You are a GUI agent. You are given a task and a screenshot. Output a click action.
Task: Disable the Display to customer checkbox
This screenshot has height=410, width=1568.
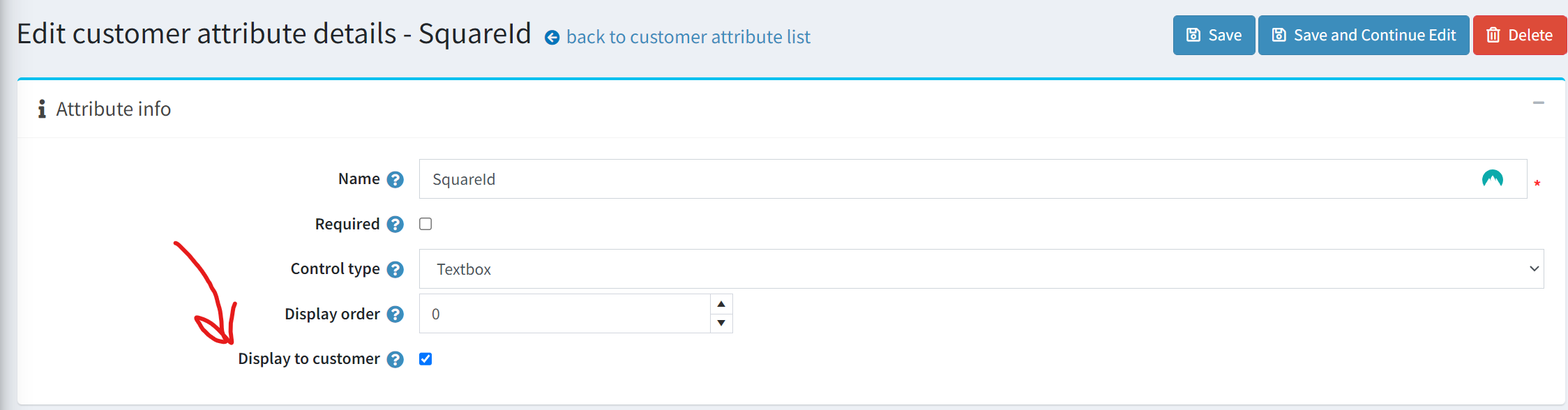pyautogui.click(x=425, y=359)
